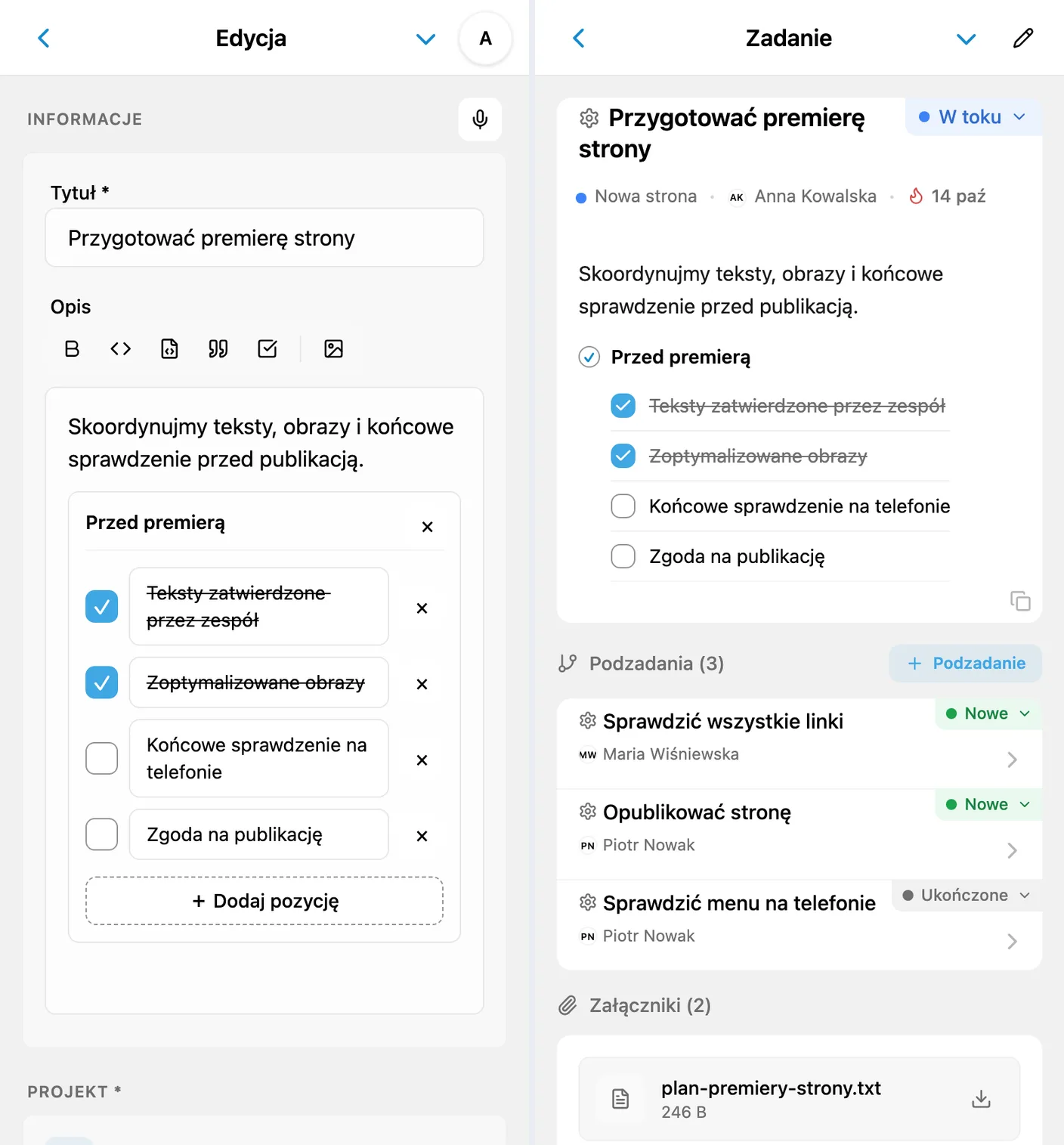Viewport: 1064px width, 1145px height.
Task: Click Dodaj pozycję to add item
Action: click(x=264, y=901)
